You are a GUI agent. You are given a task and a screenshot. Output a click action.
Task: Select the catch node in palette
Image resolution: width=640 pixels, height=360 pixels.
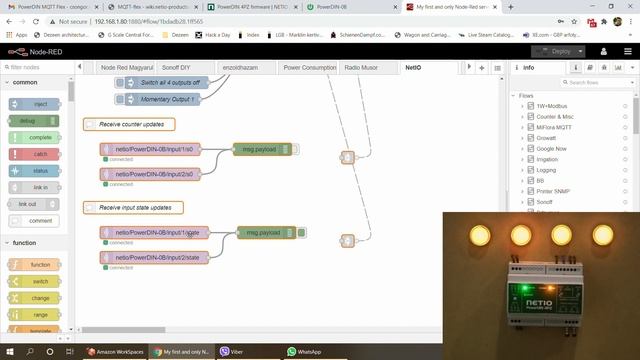click(x=34, y=154)
